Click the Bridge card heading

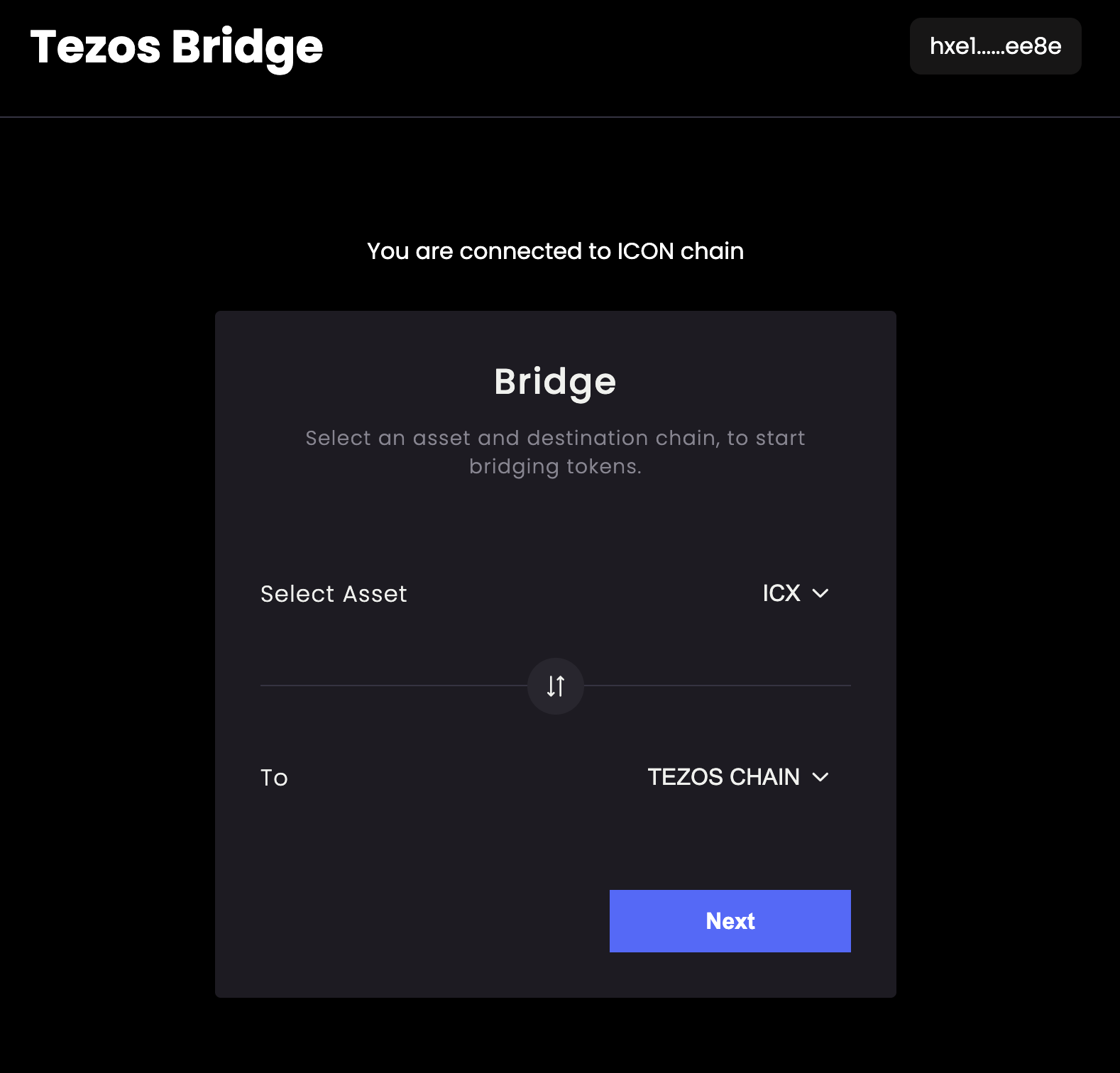point(555,382)
